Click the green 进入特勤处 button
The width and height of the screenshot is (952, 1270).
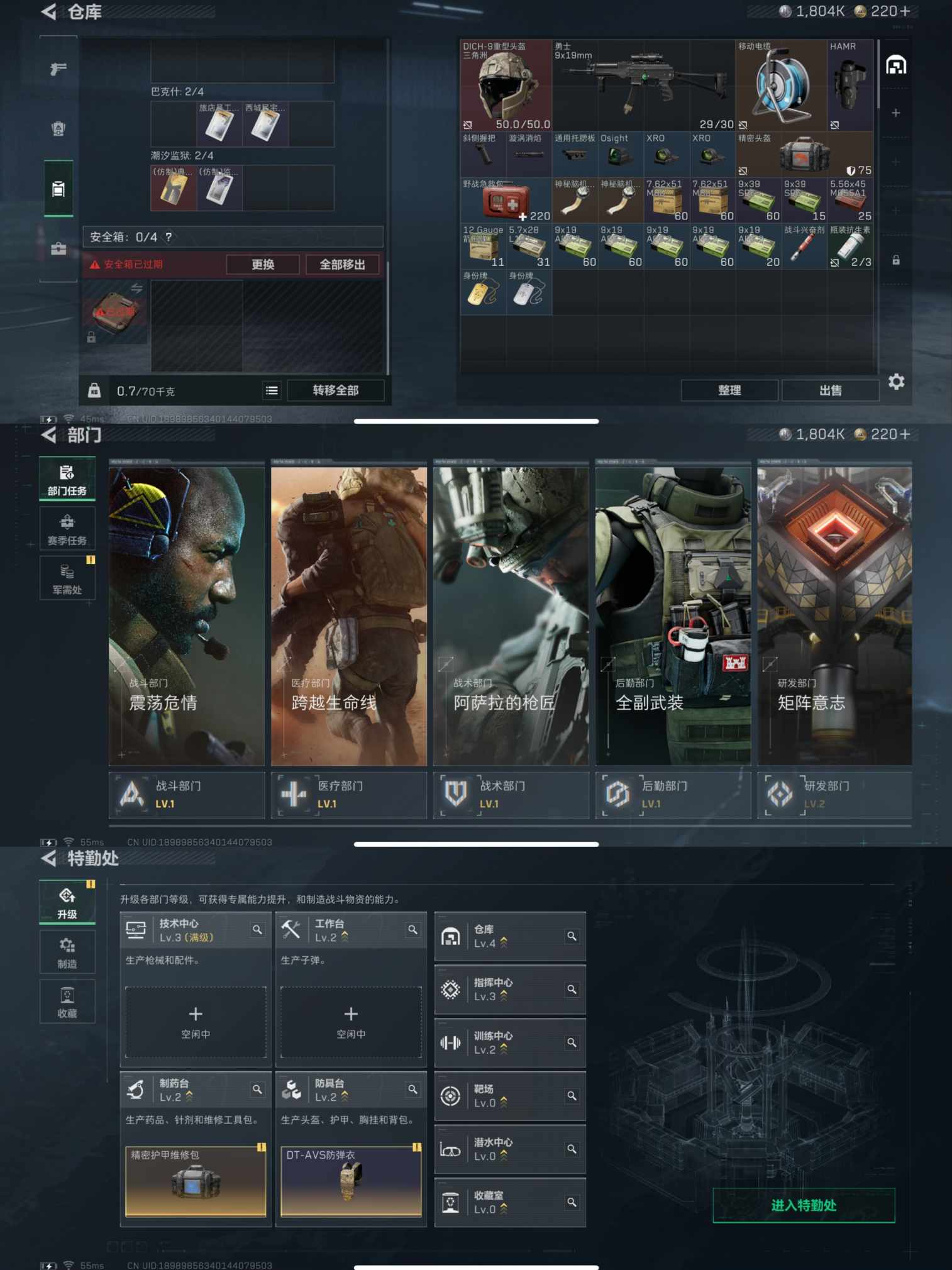click(804, 1205)
